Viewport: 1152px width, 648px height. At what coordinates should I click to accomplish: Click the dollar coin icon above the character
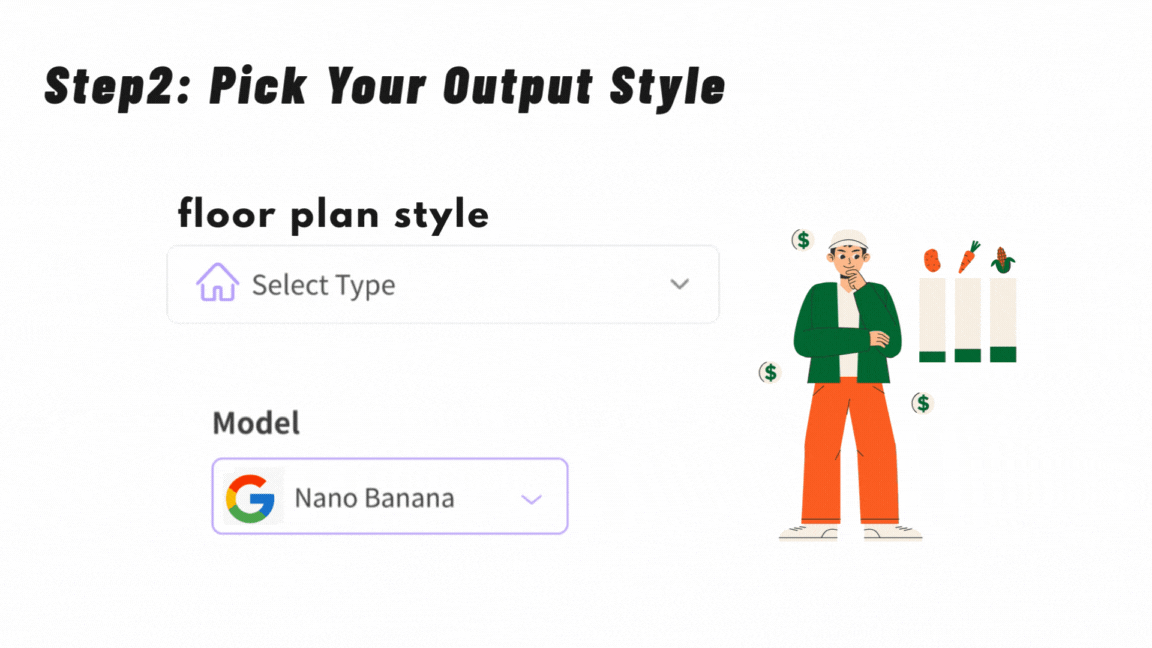coord(804,239)
